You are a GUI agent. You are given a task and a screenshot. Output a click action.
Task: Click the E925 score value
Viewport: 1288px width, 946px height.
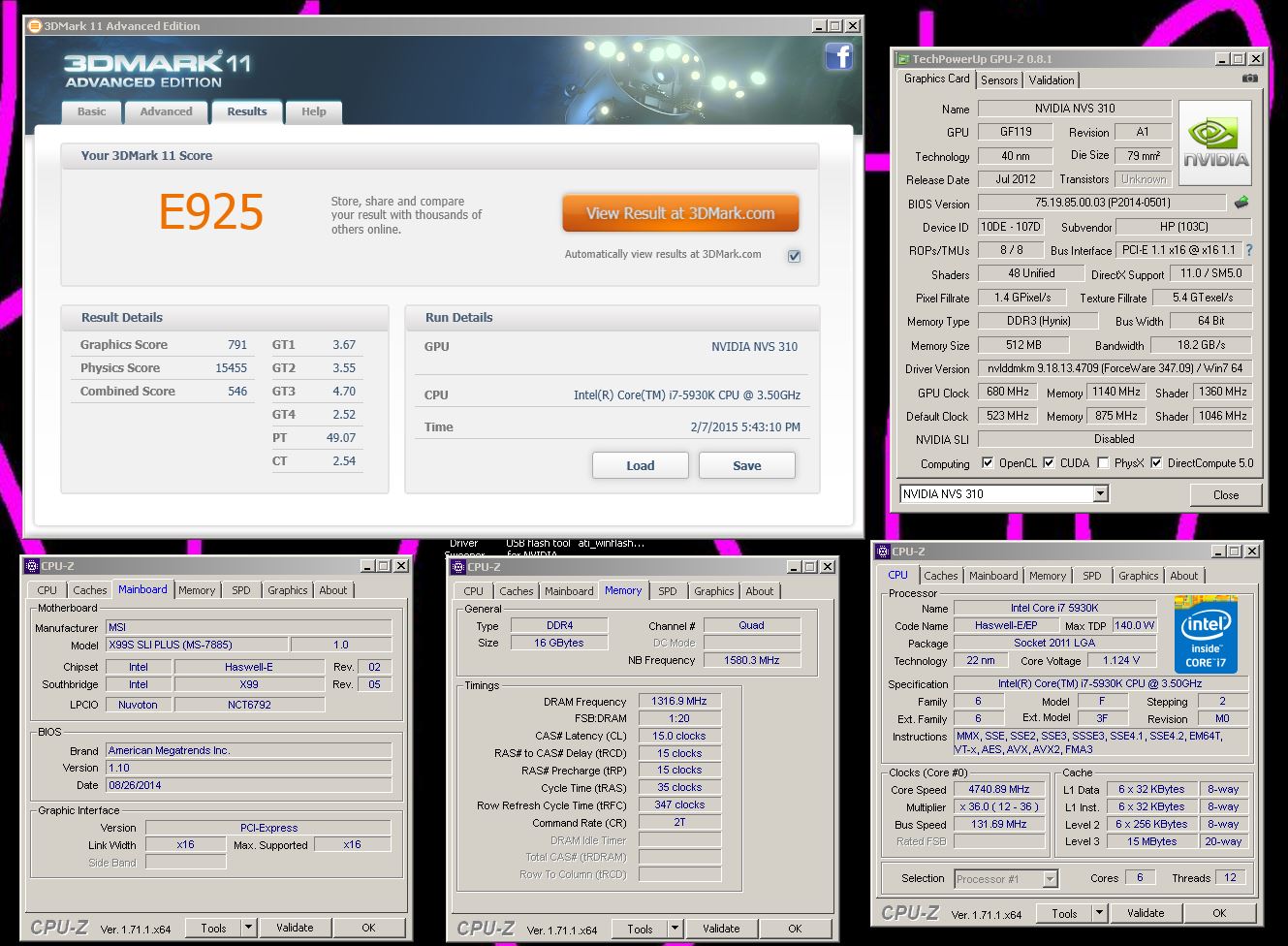[x=210, y=212]
